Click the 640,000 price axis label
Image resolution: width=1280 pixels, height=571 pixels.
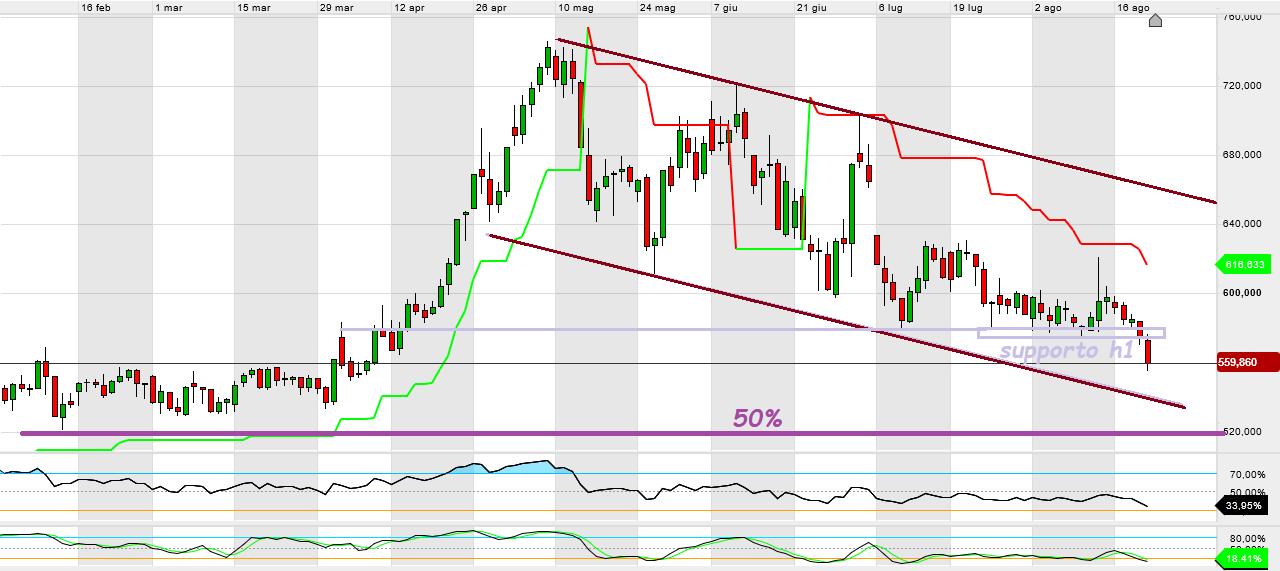pos(1244,224)
